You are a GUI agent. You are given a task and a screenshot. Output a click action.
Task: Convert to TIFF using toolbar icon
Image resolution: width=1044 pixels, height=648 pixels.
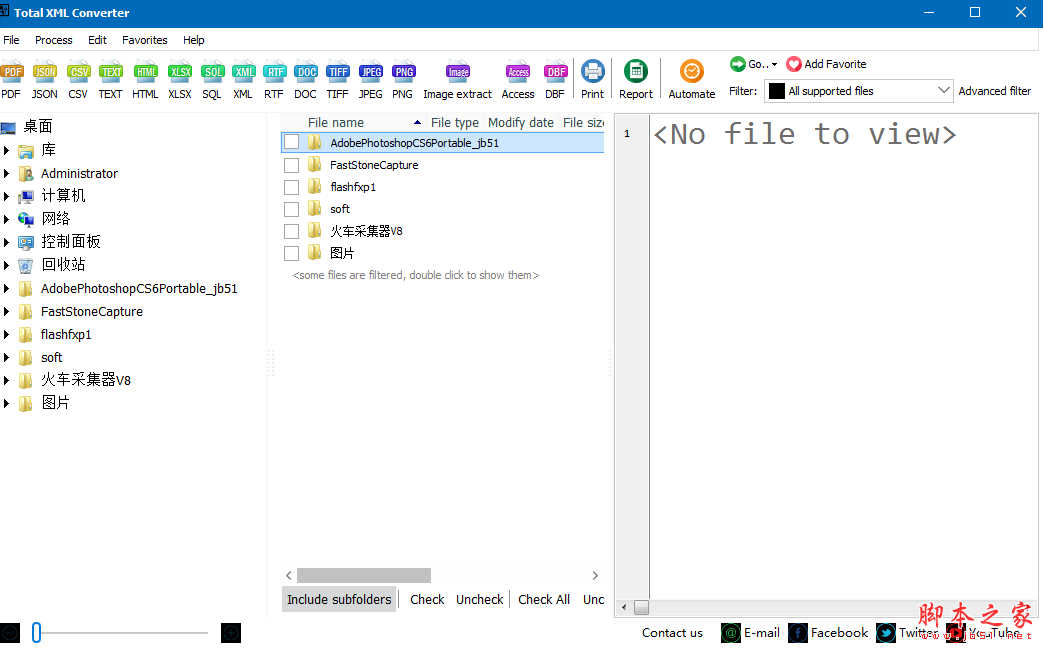pyautogui.click(x=338, y=72)
